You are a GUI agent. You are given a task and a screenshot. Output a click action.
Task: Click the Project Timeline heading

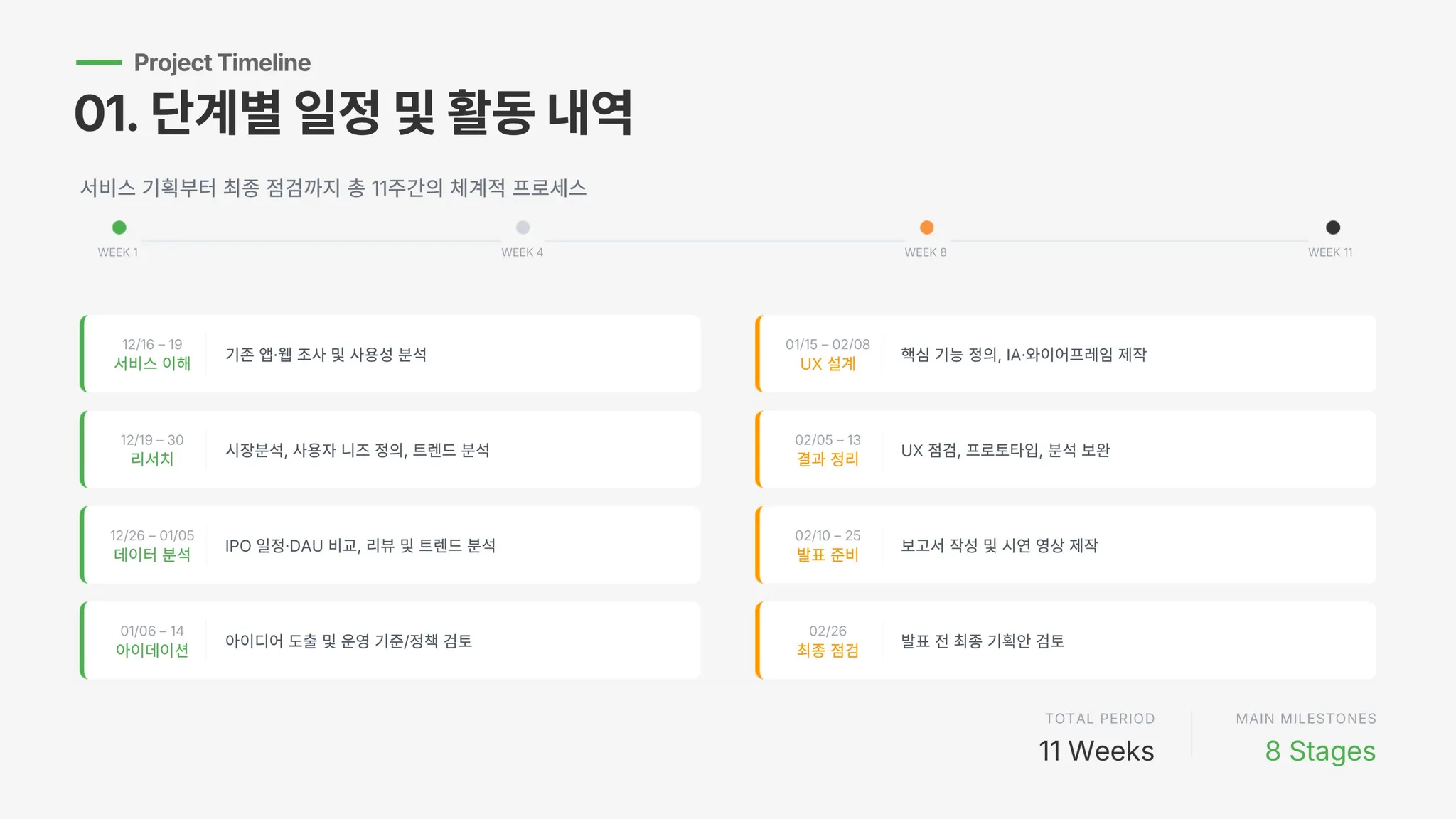pyautogui.click(x=222, y=63)
